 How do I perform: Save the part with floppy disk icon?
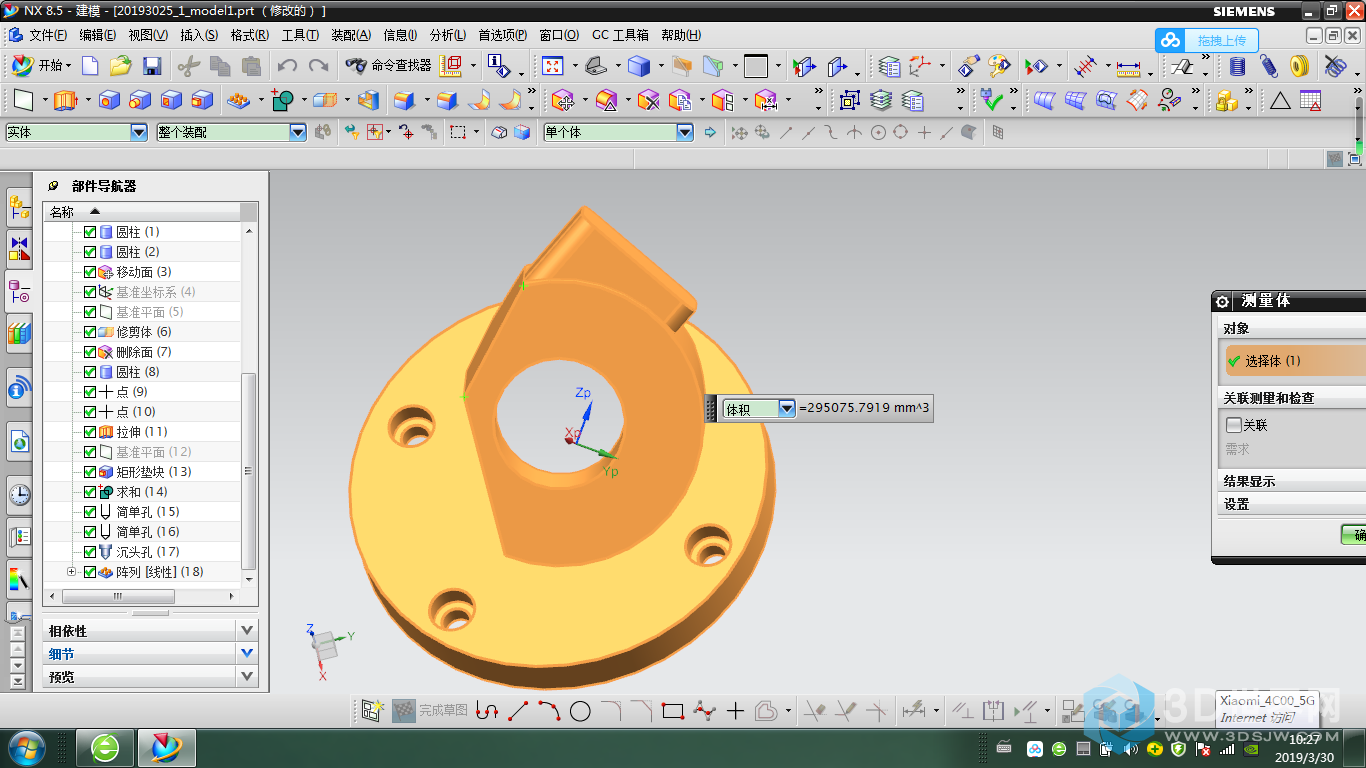(x=152, y=66)
